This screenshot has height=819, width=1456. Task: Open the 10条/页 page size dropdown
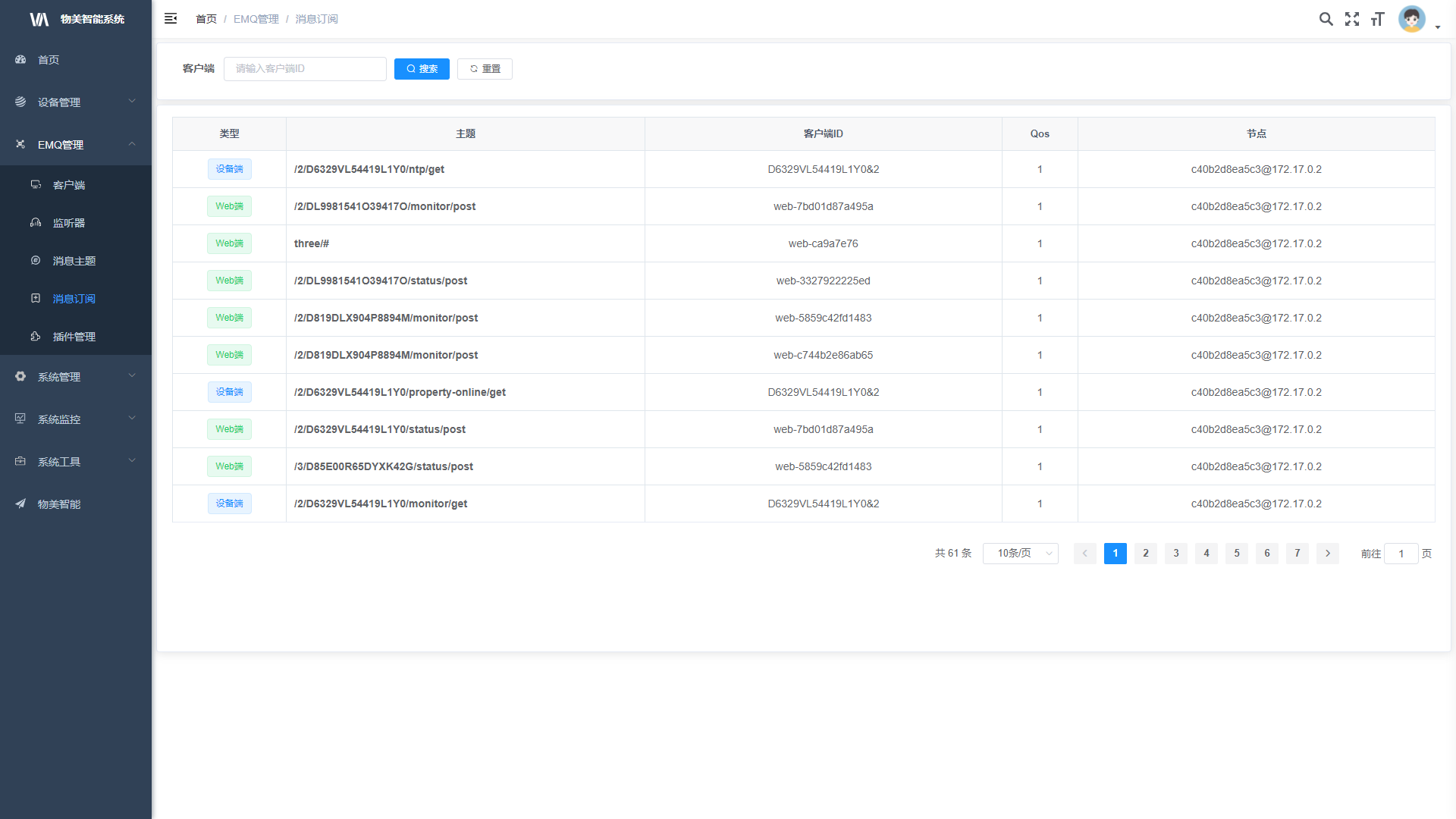[1020, 554]
